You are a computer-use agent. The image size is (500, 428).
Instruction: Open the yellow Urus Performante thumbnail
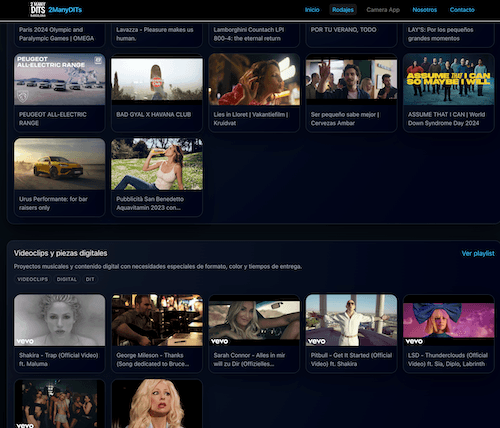click(60, 164)
